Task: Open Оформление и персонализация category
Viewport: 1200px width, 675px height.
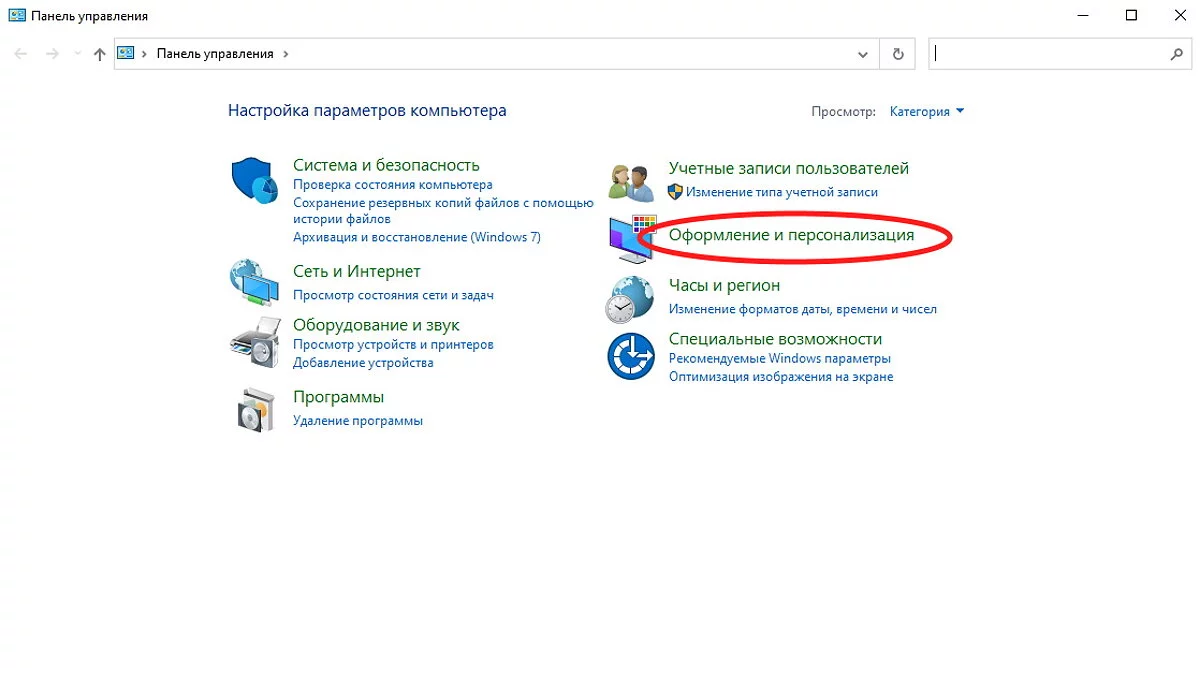Action: coord(791,235)
